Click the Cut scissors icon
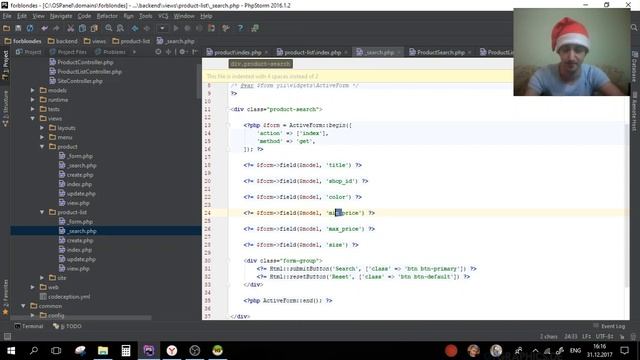The height and width of the screenshot is (360, 640). tap(71, 28)
